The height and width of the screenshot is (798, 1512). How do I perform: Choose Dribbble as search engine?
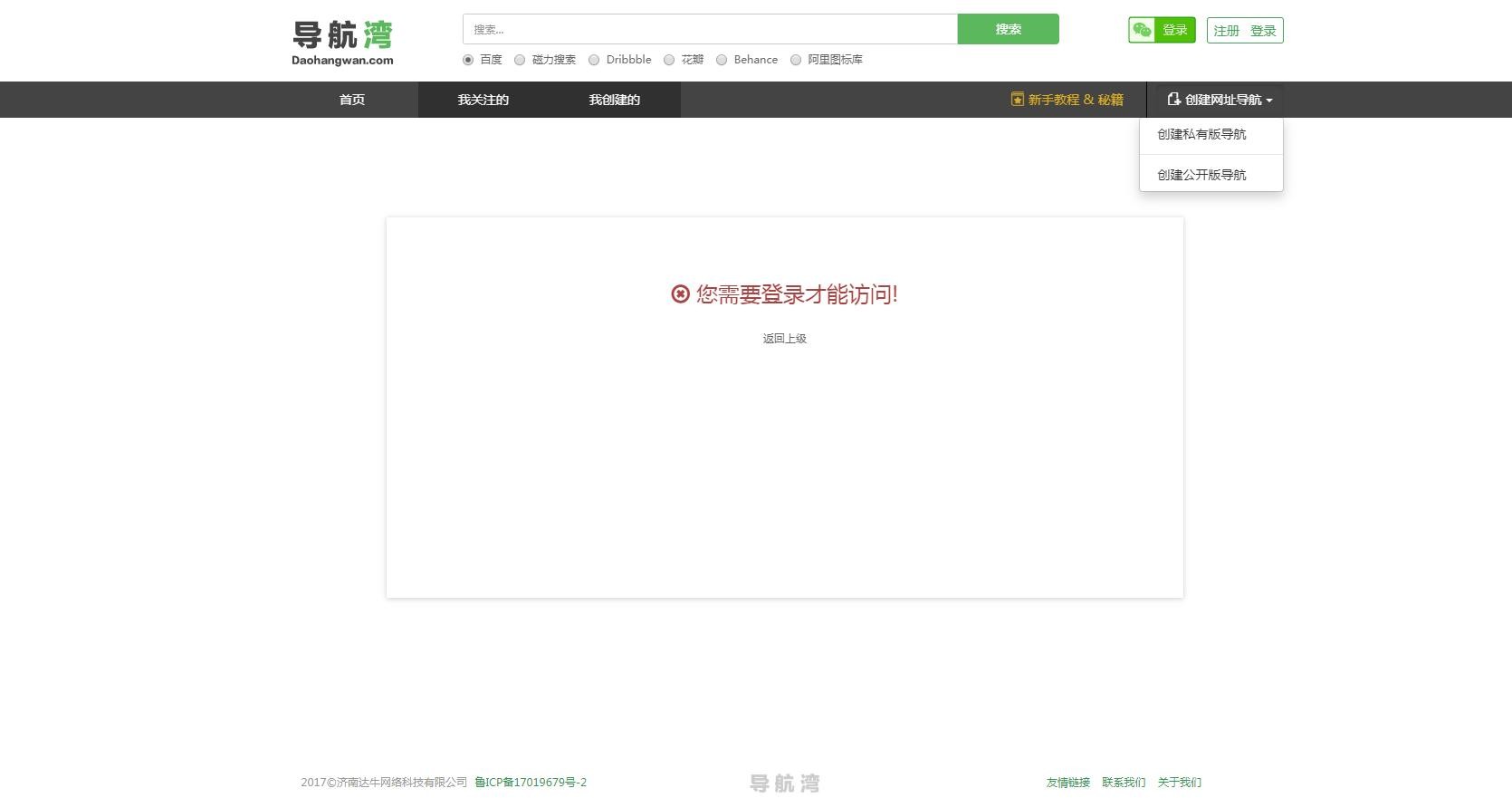(594, 60)
